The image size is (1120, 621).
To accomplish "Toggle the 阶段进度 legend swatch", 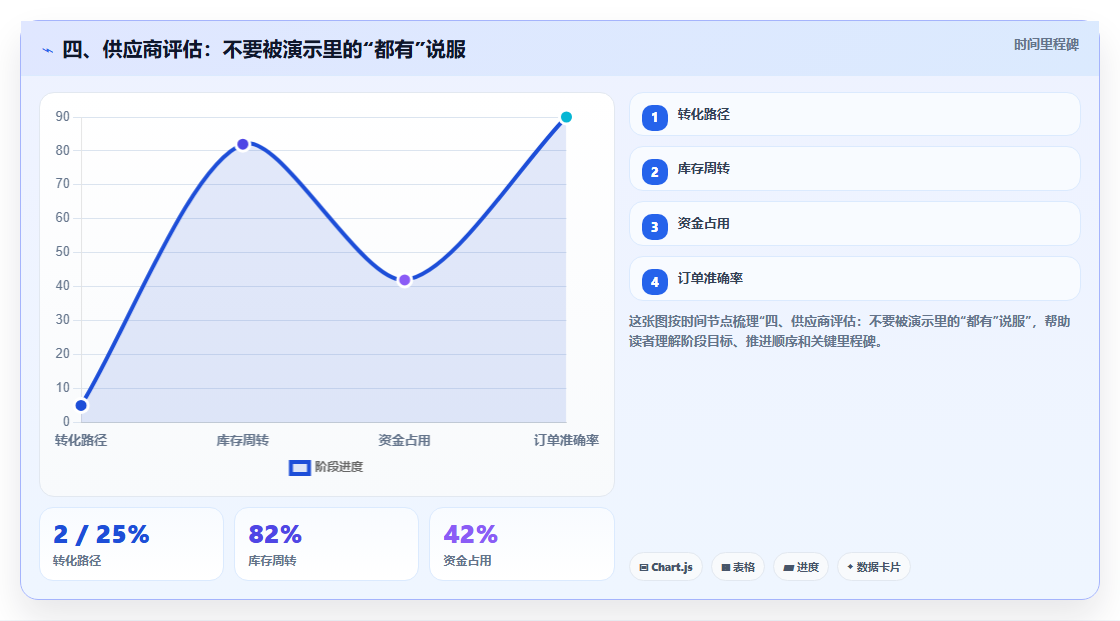I will pyautogui.click(x=299, y=468).
